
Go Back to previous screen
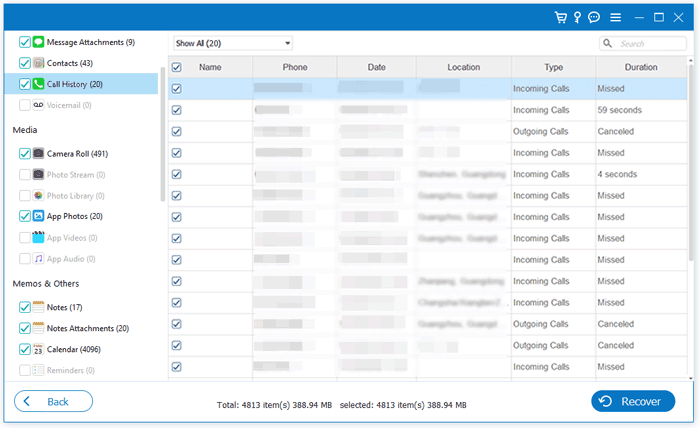54,401
